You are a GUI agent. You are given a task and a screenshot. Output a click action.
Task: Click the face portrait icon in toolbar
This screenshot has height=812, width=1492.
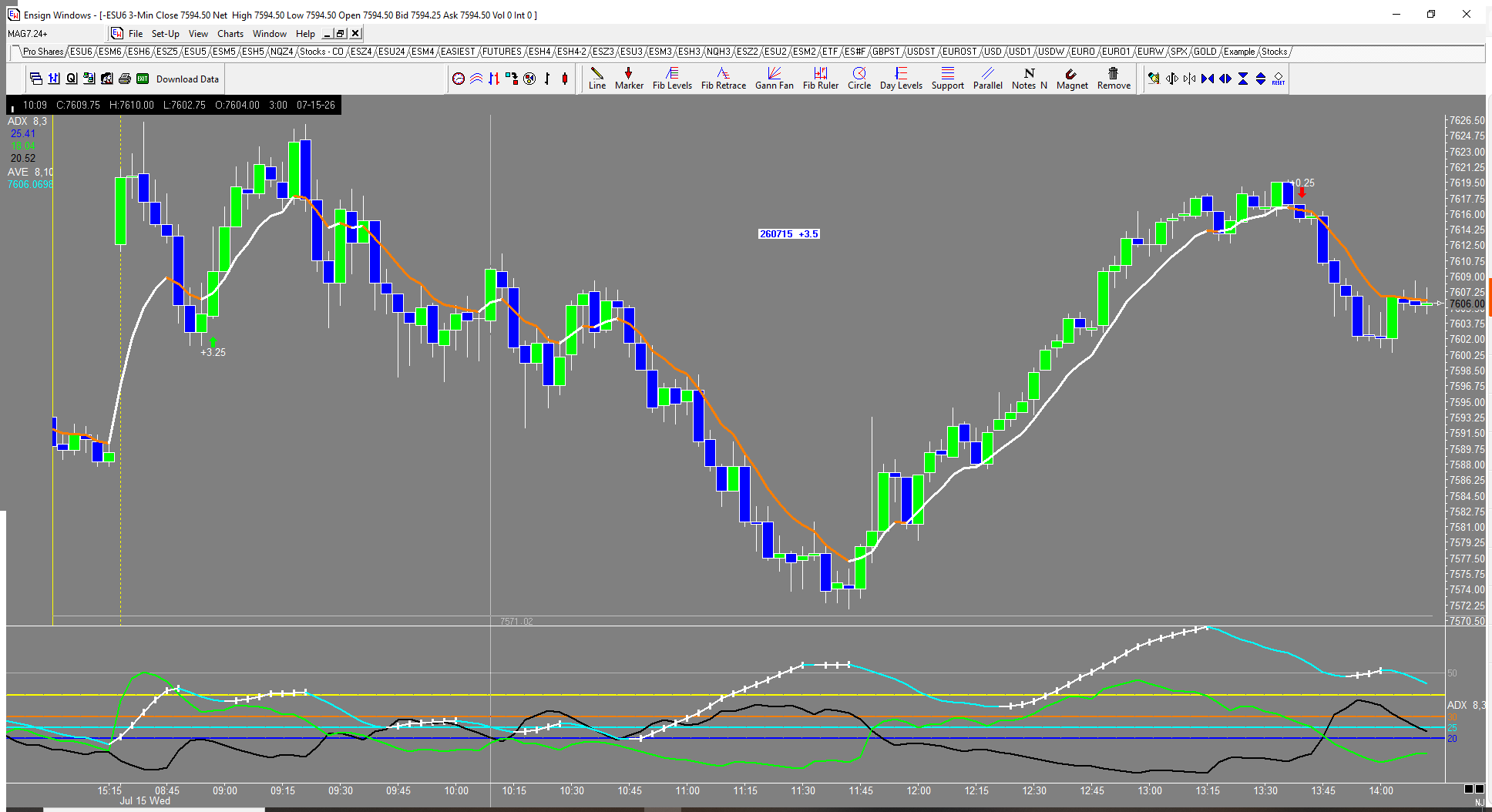pos(107,79)
